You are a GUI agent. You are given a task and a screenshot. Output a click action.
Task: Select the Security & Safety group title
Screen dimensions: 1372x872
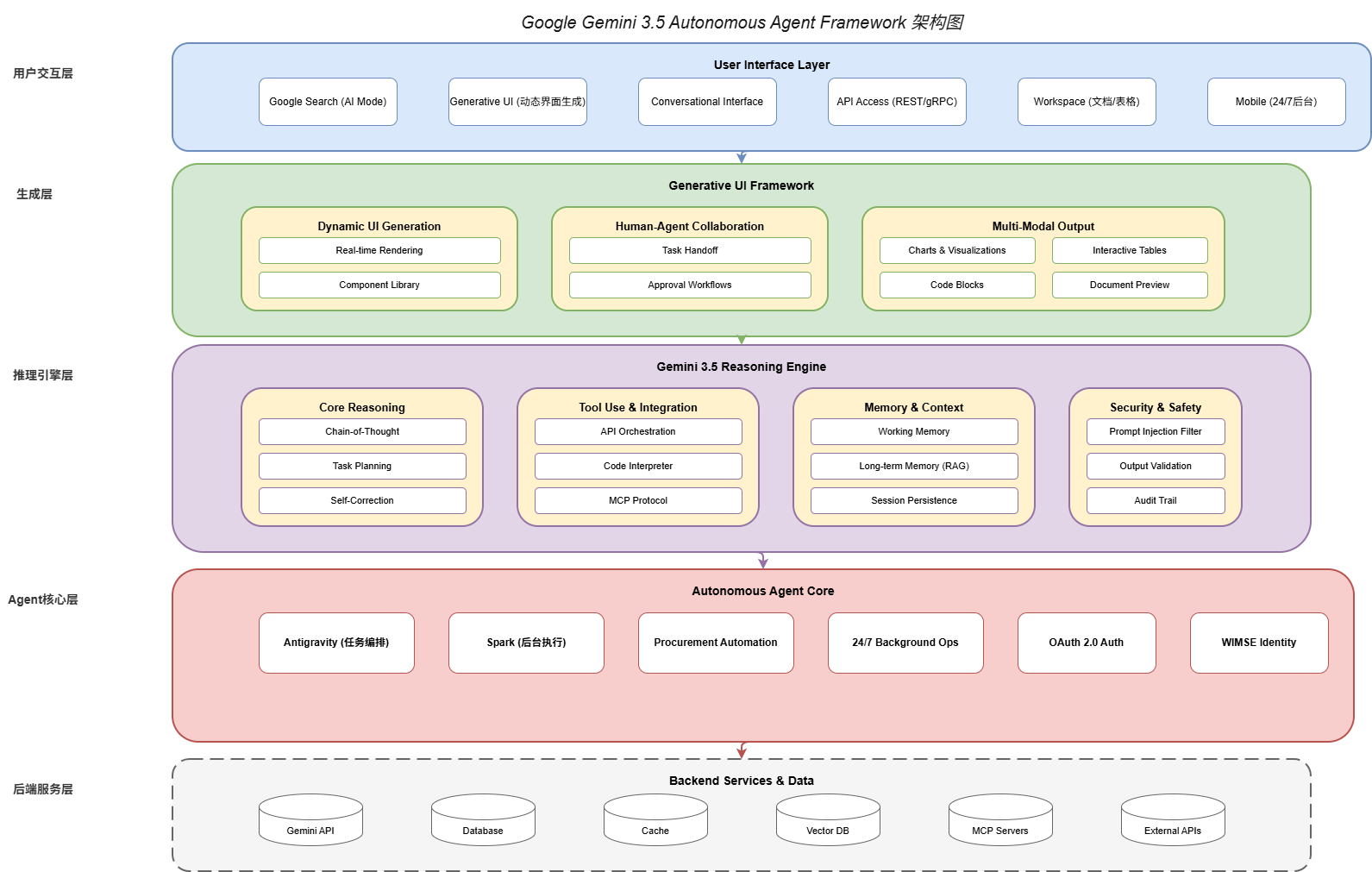(x=1156, y=407)
